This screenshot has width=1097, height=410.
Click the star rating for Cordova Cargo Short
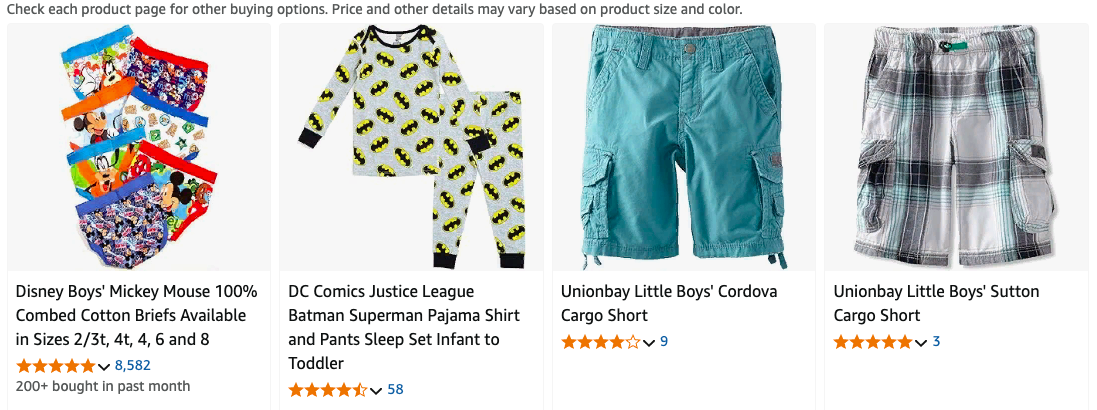(x=601, y=341)
